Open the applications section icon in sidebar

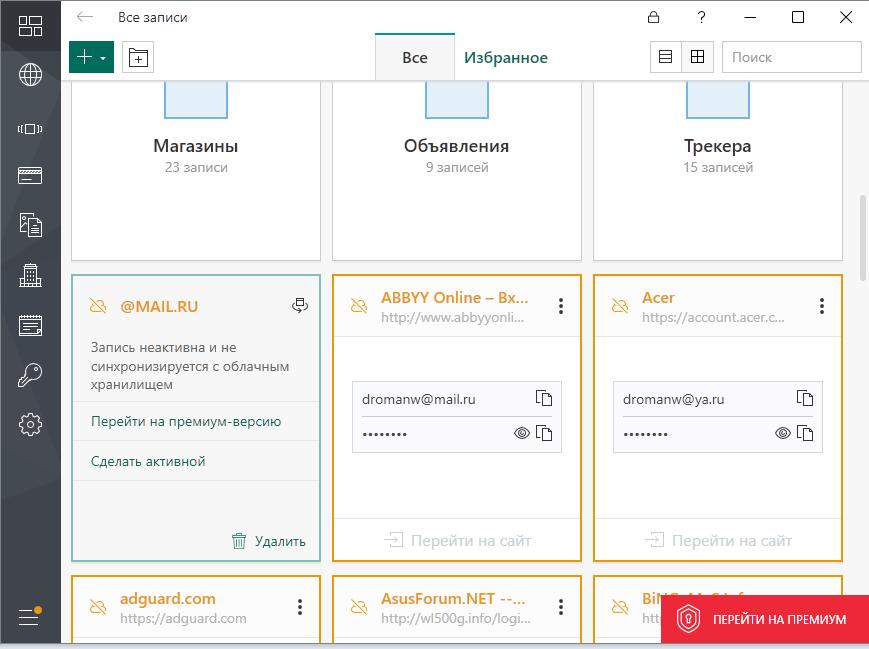tap(30, 129)
